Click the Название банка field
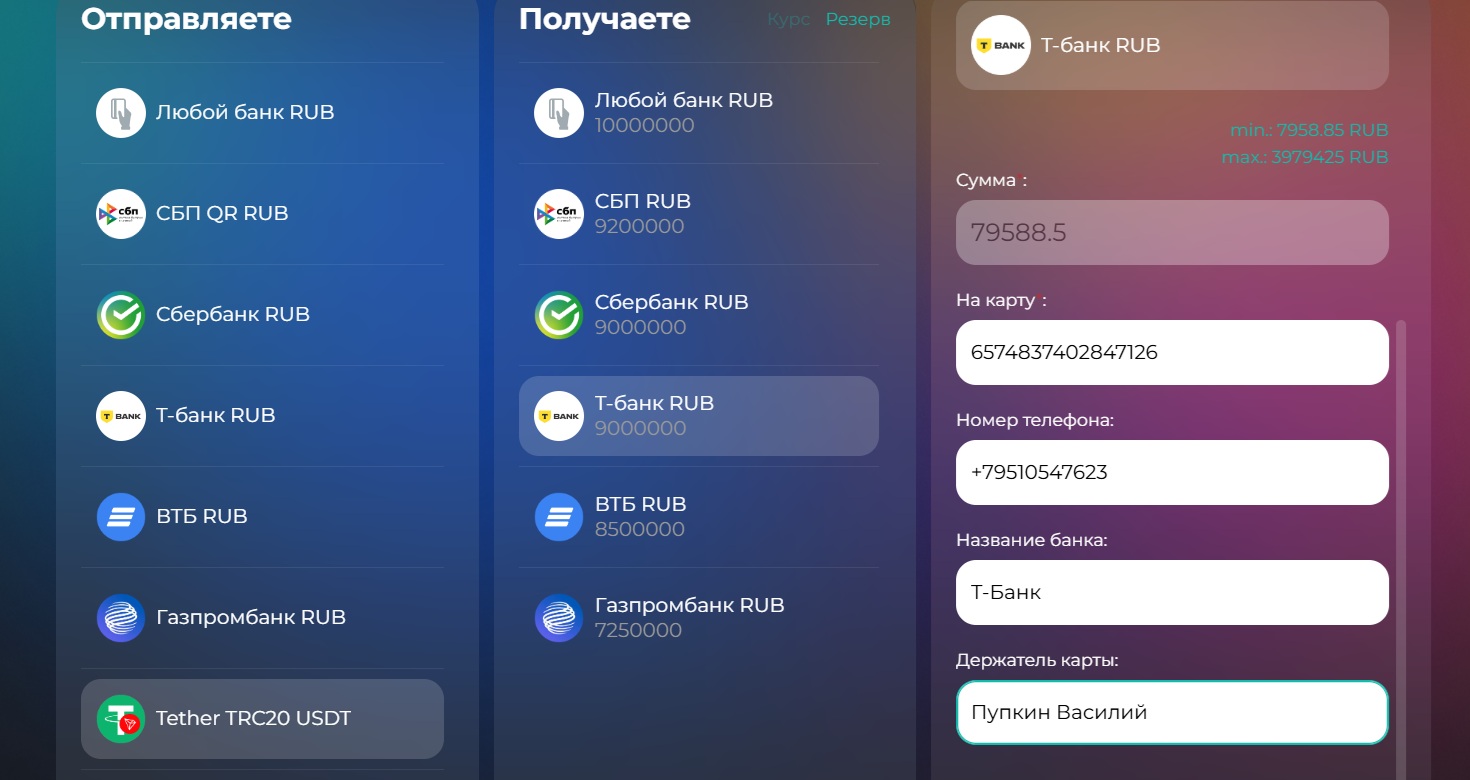 point(1172,592)
